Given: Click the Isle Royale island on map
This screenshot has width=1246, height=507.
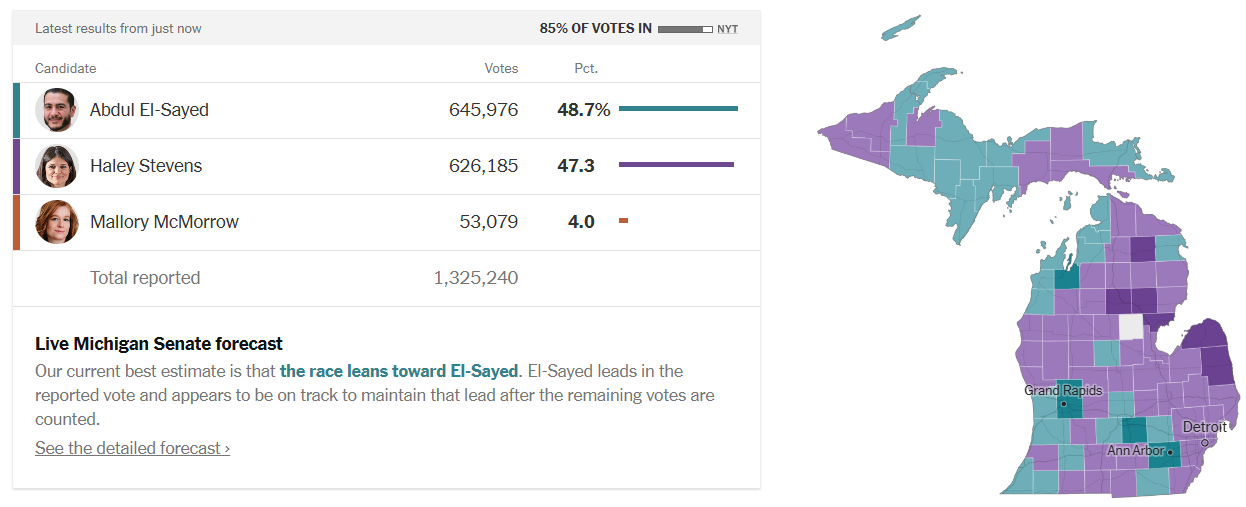Looking at the screenshot, I should pos(900,28).
